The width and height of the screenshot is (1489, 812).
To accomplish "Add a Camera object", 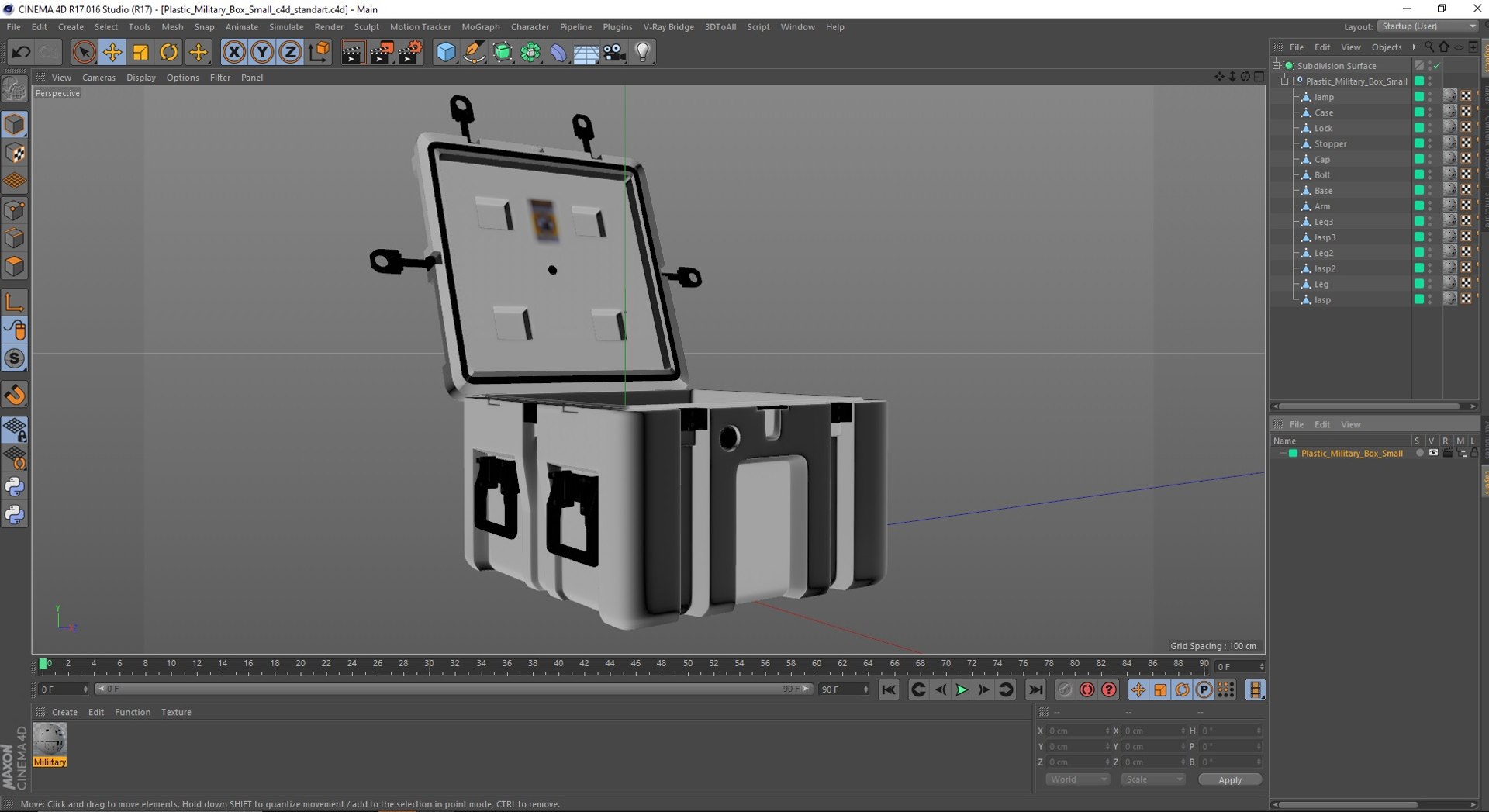I will pyautogui.click(x=614, y=52).
